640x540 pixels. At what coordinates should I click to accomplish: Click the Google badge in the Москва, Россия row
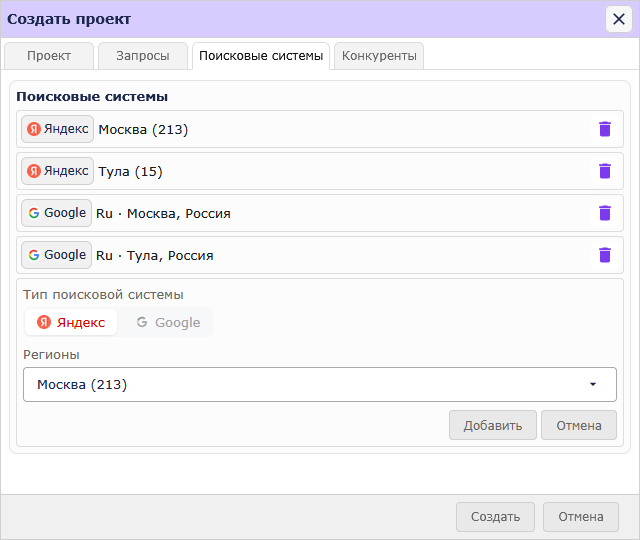point(56,213)
